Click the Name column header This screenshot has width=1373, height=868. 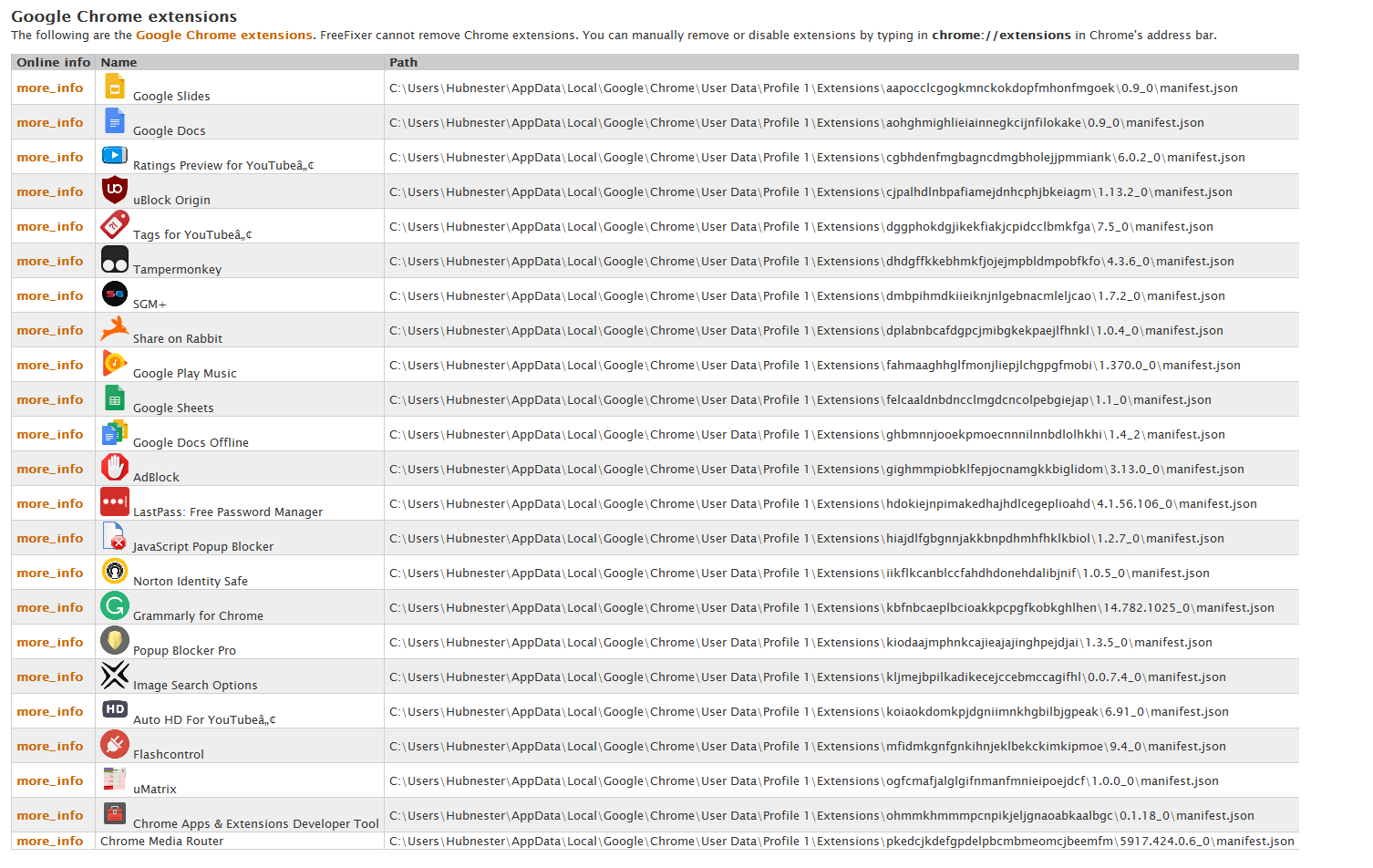(119, 63)
